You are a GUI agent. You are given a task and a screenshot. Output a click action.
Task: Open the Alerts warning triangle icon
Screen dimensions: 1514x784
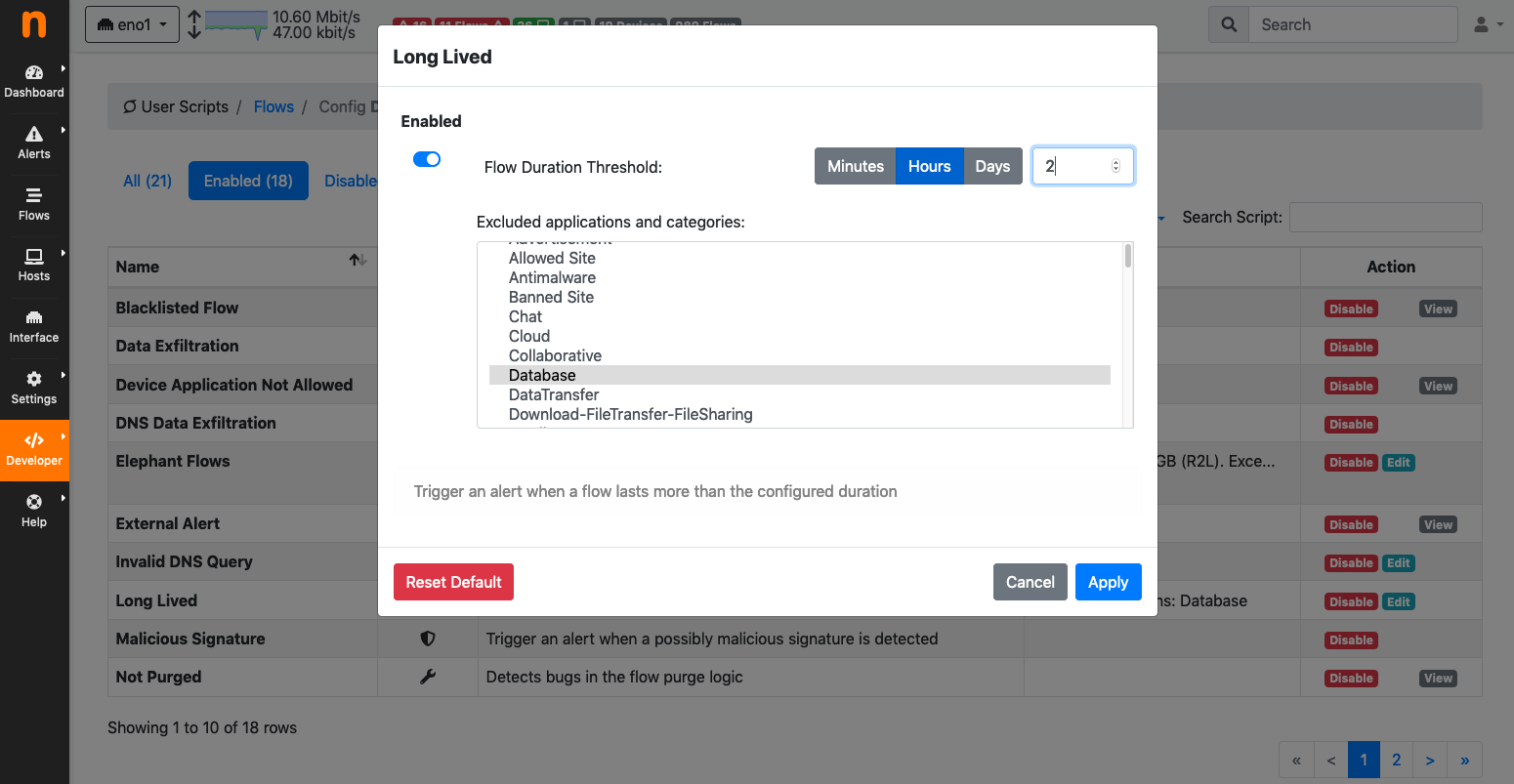[34, 134]
